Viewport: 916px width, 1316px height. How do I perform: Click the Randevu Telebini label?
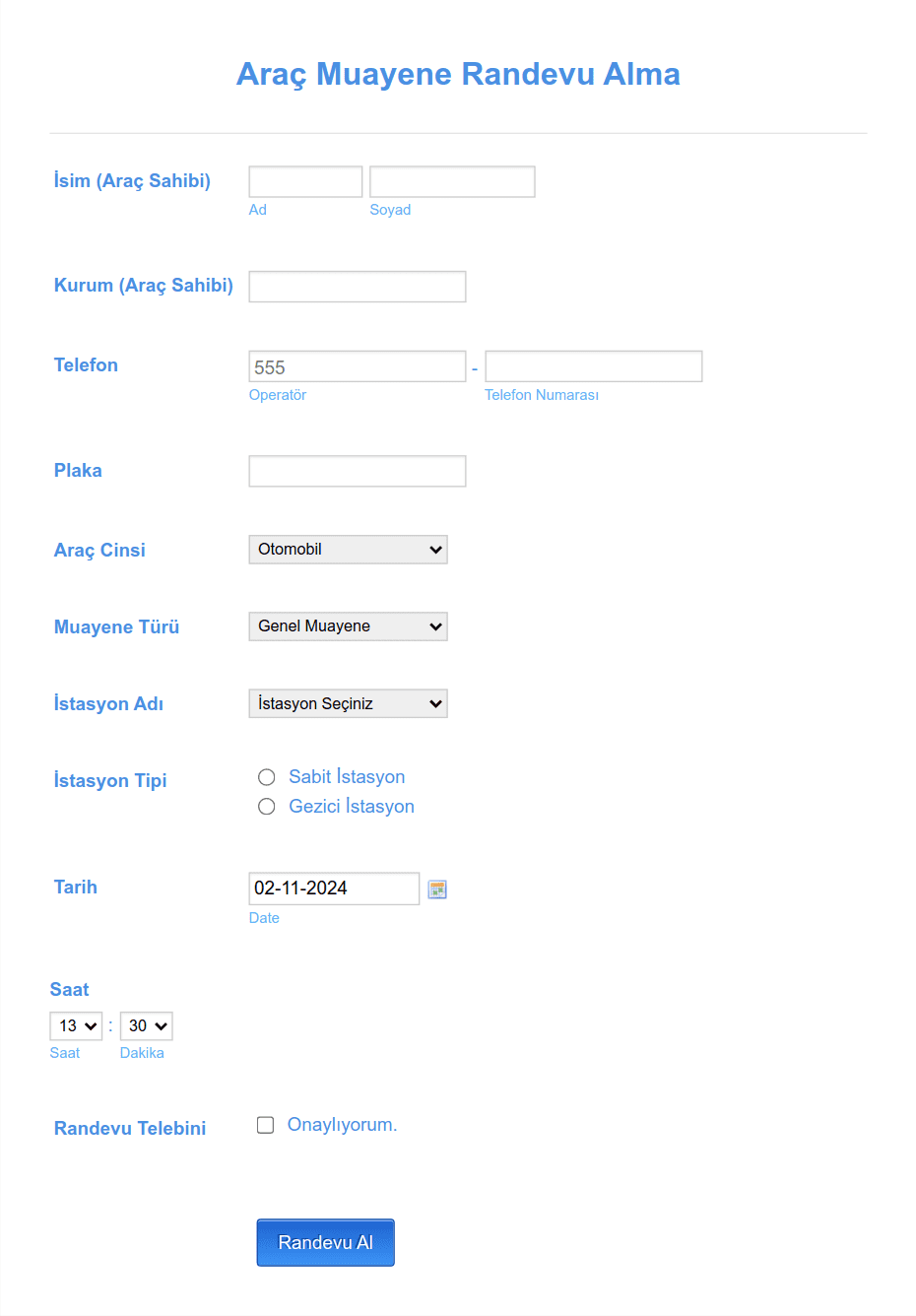coord(130,1128)
